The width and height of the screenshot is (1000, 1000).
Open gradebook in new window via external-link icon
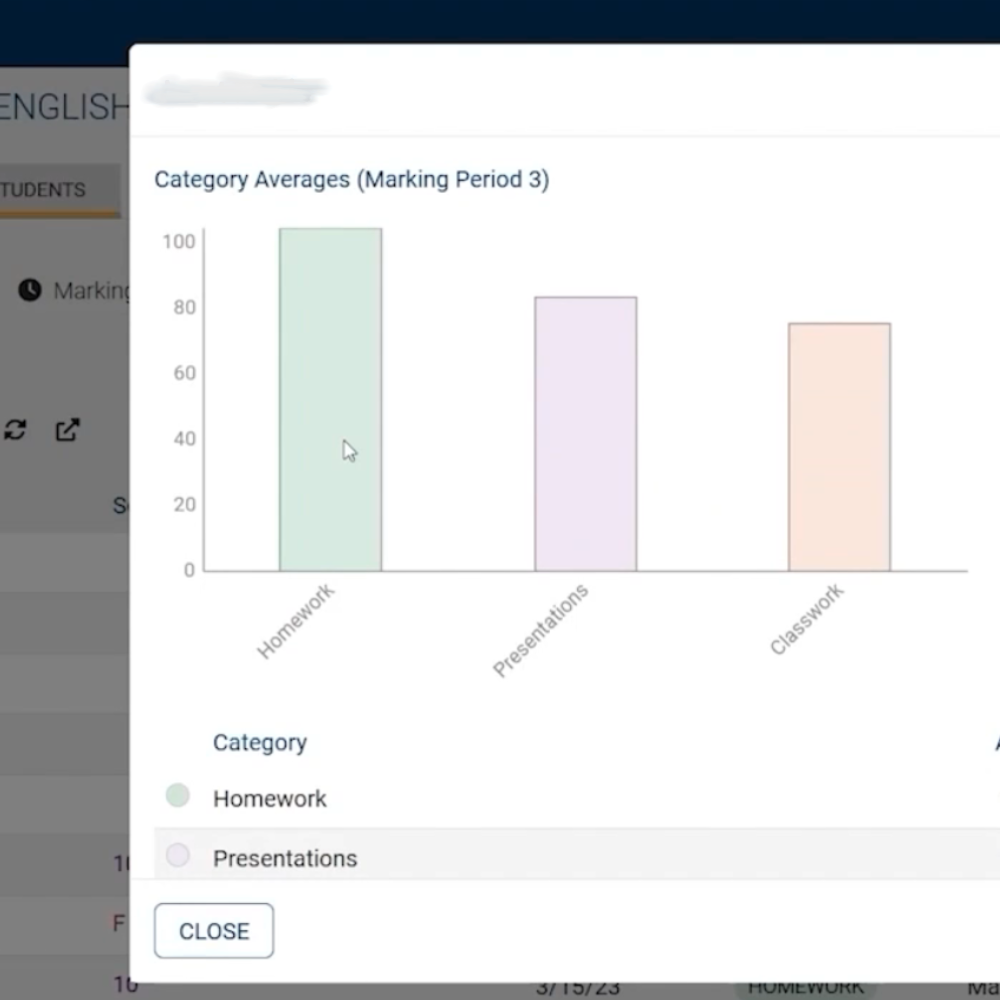(x=66, y=429)
